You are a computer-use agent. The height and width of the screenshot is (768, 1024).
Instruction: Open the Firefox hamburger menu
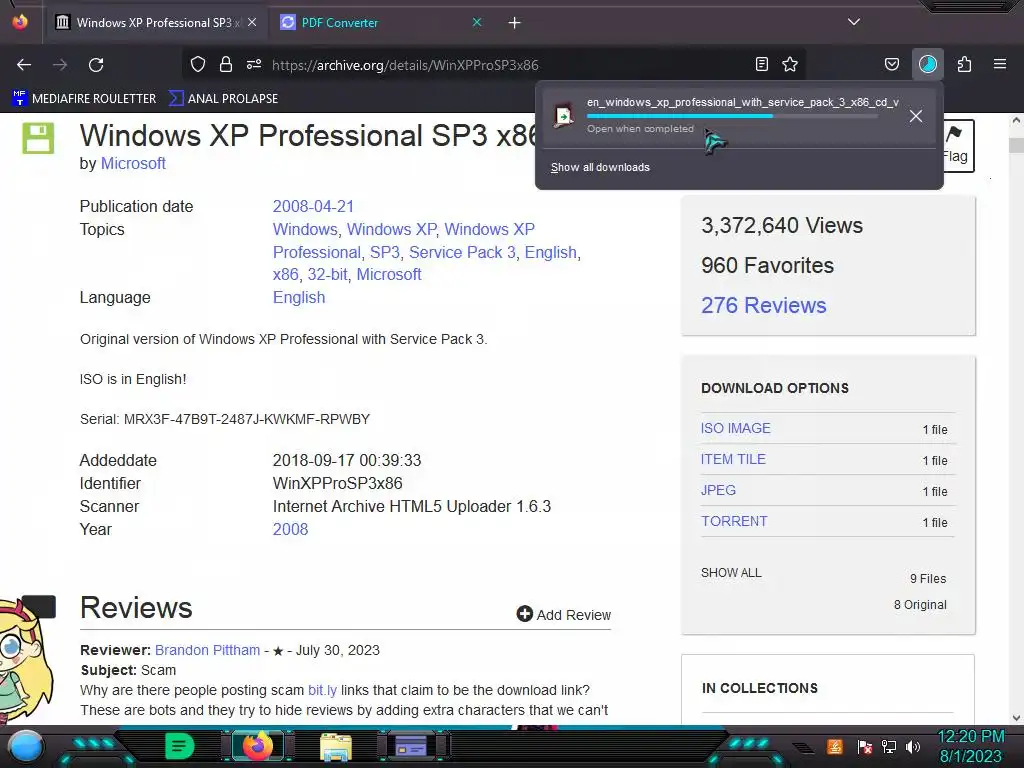(x=1000, y=64)
